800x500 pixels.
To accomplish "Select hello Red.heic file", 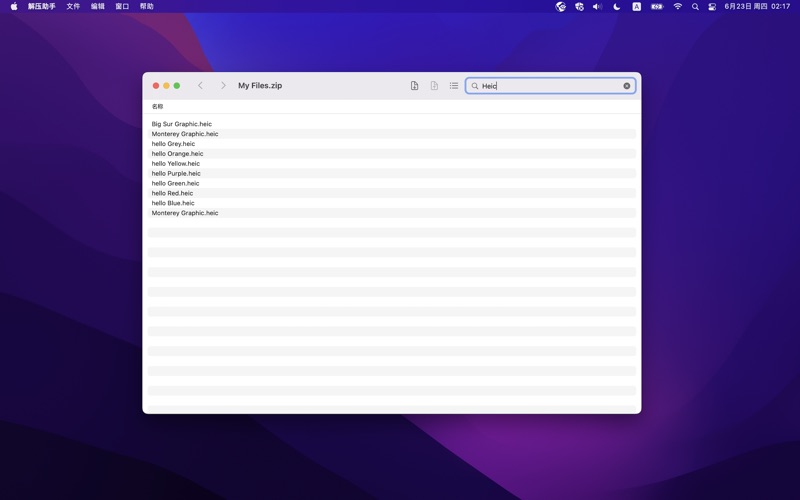I will (392, 193).
